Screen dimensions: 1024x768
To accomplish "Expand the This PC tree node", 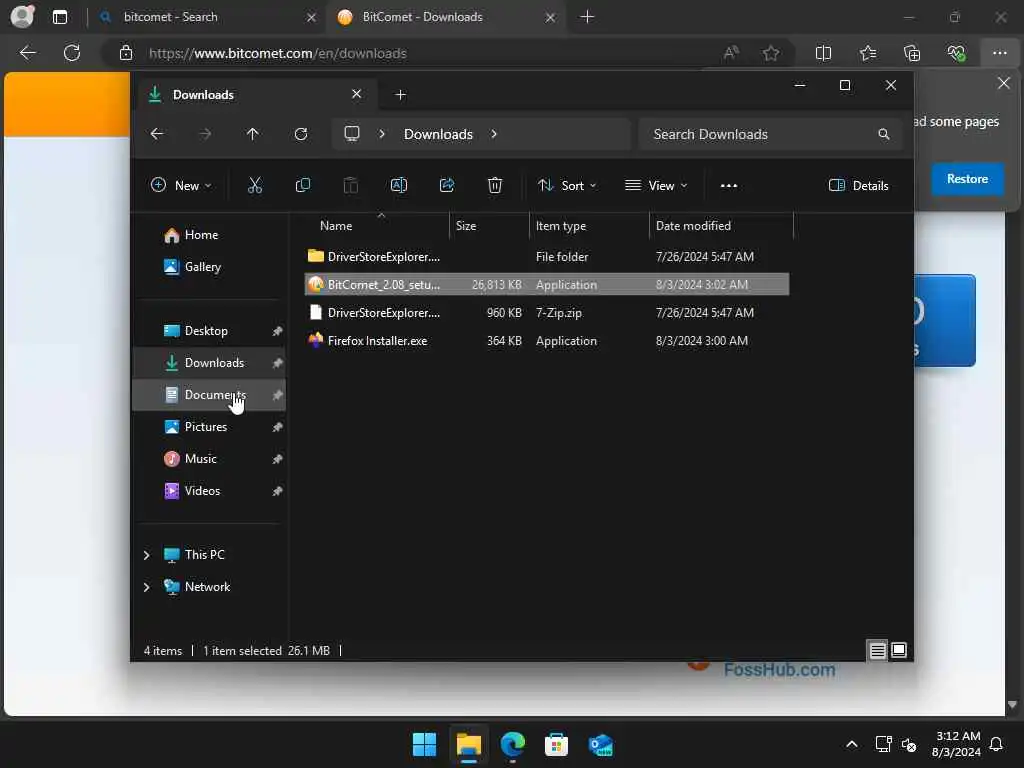I will click(x=146, y=555).
